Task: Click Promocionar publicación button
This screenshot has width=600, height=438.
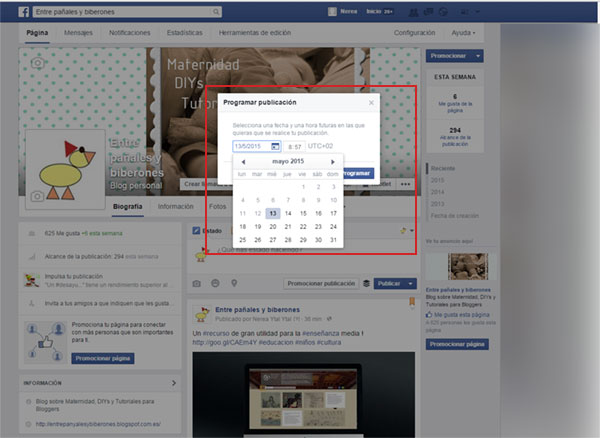Action: click(x=321, y=283)
